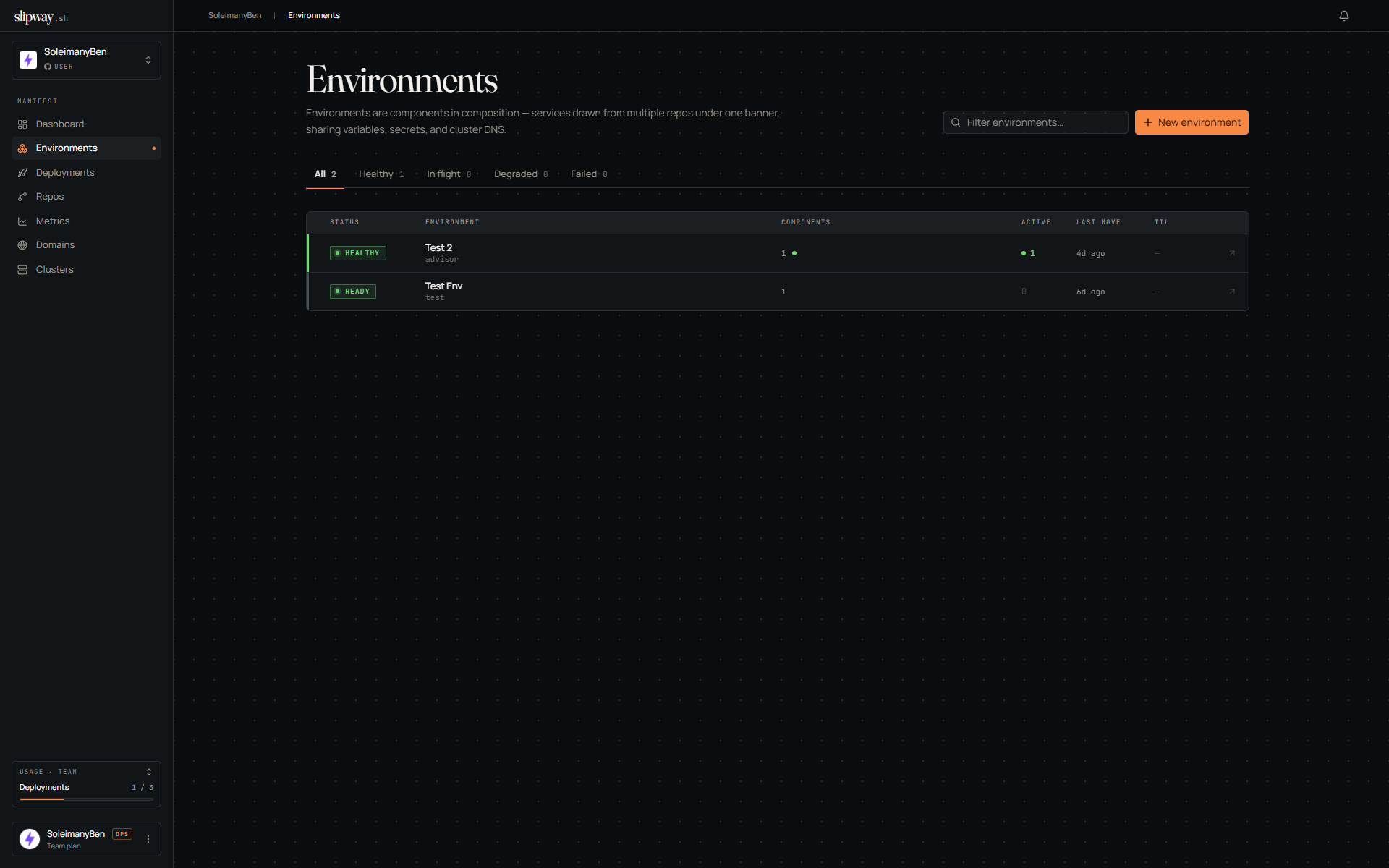Click the plus icon on New environment
This screenshot has height=868, width=1389.
(1148, 122)
